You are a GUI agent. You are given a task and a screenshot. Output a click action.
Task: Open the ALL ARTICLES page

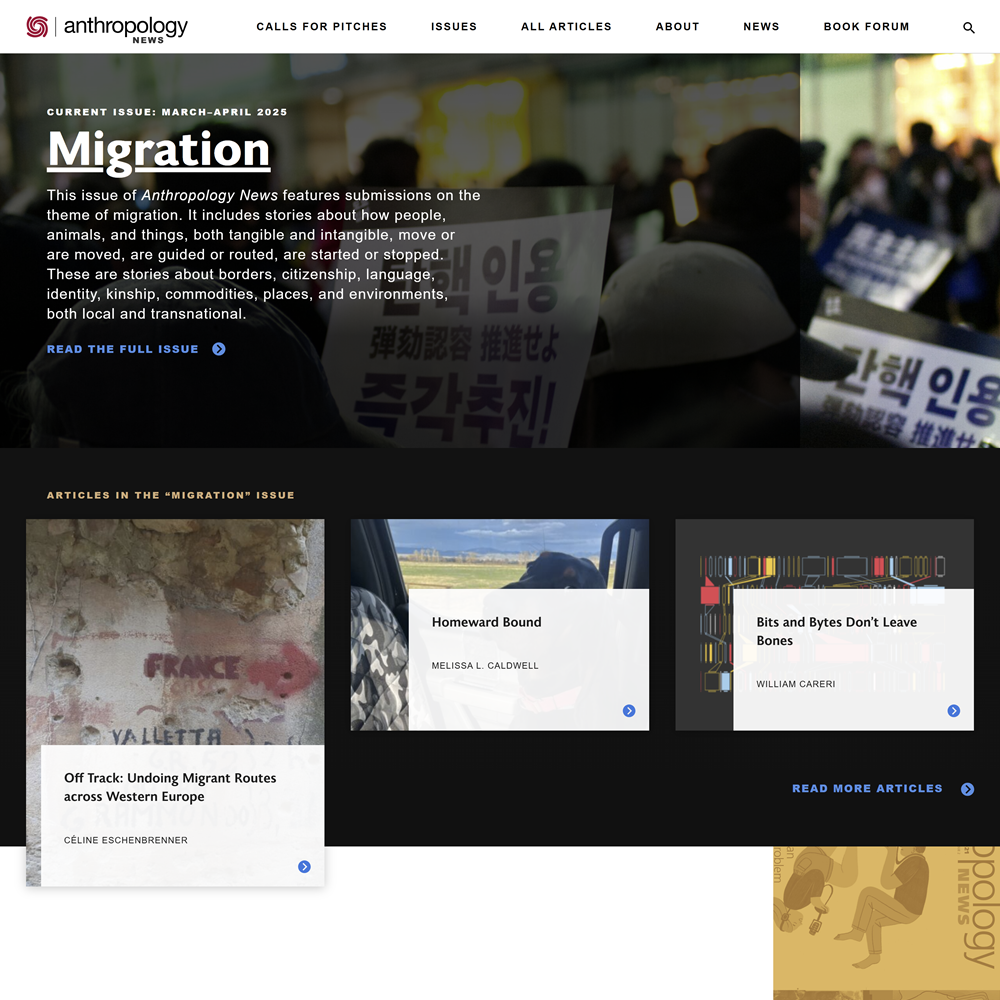point(566,27)
